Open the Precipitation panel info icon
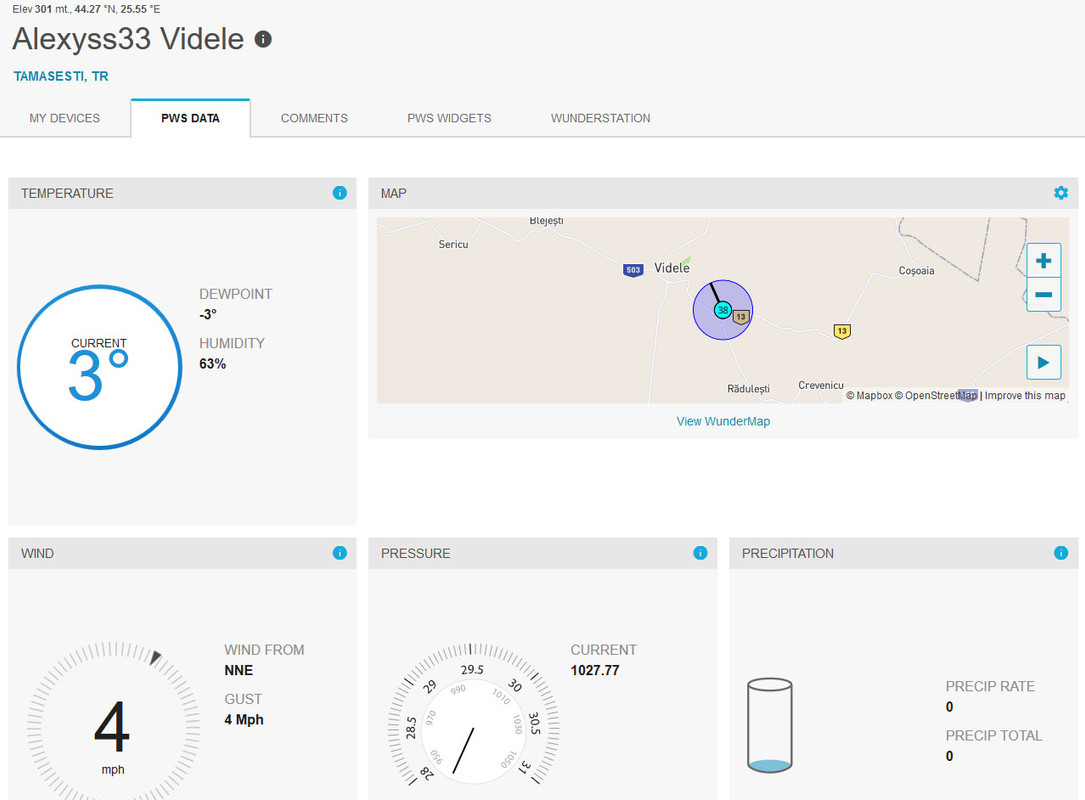This screenshot has height=800, width=1085. pyautogui.click(x=1061, y=553)
